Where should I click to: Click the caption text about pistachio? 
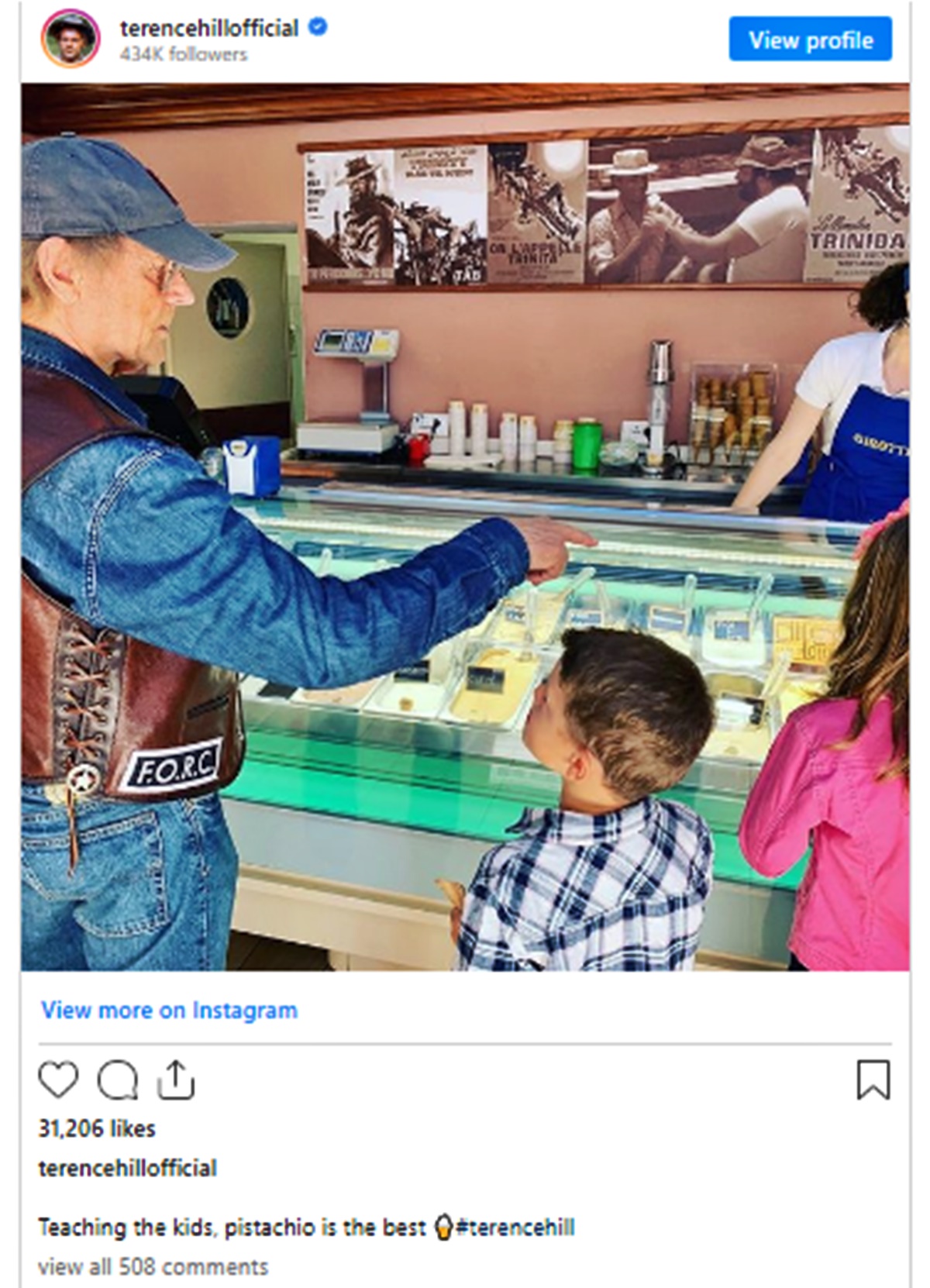tap(232, 1228)
